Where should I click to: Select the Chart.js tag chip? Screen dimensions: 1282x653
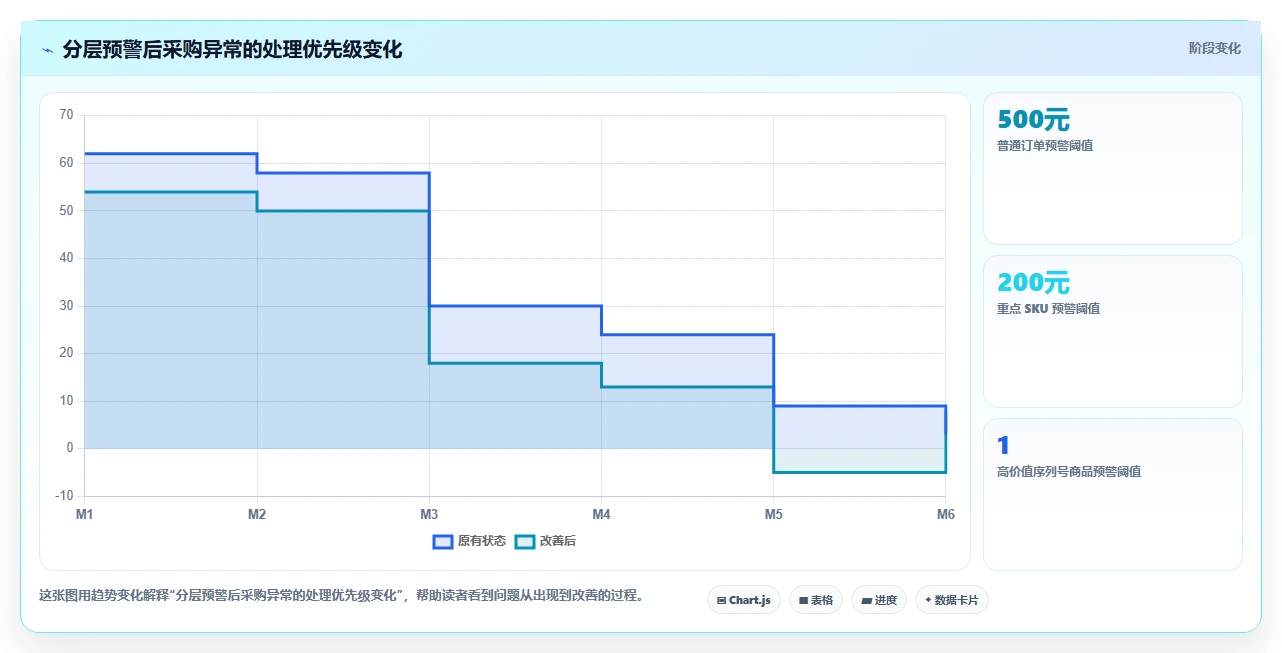tap(744, 600)
